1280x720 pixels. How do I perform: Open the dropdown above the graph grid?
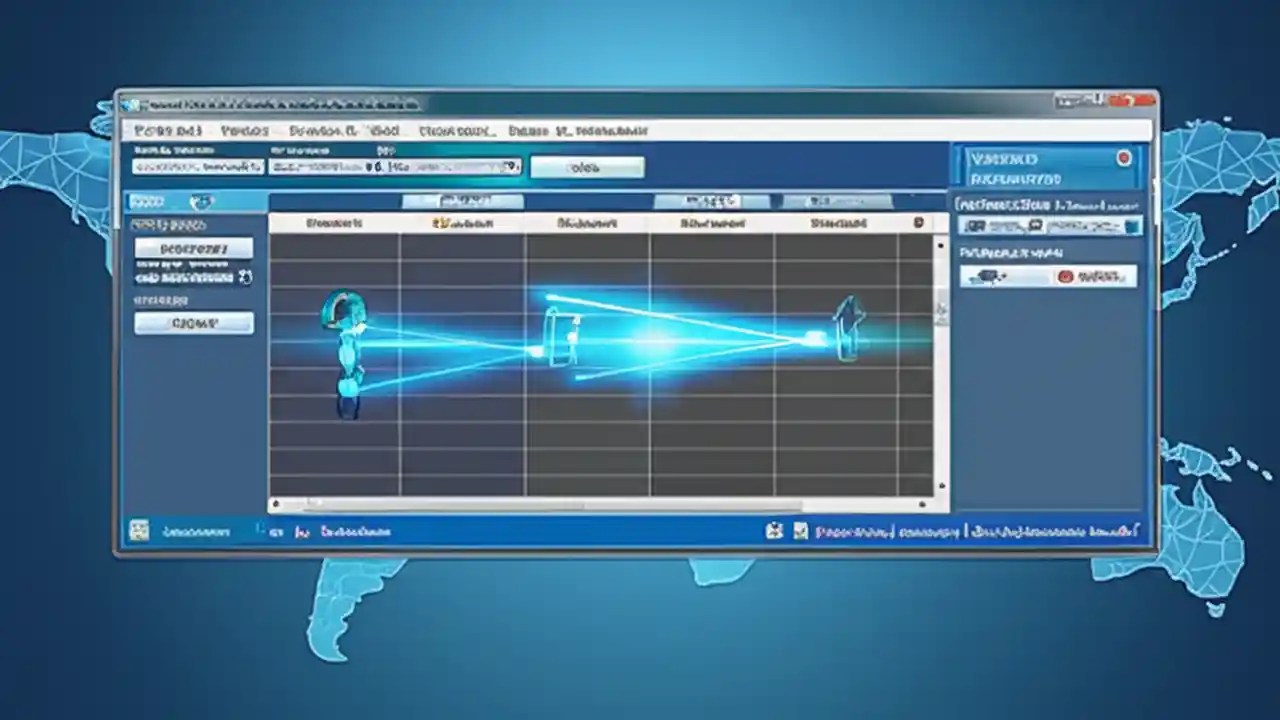(461, 200)
